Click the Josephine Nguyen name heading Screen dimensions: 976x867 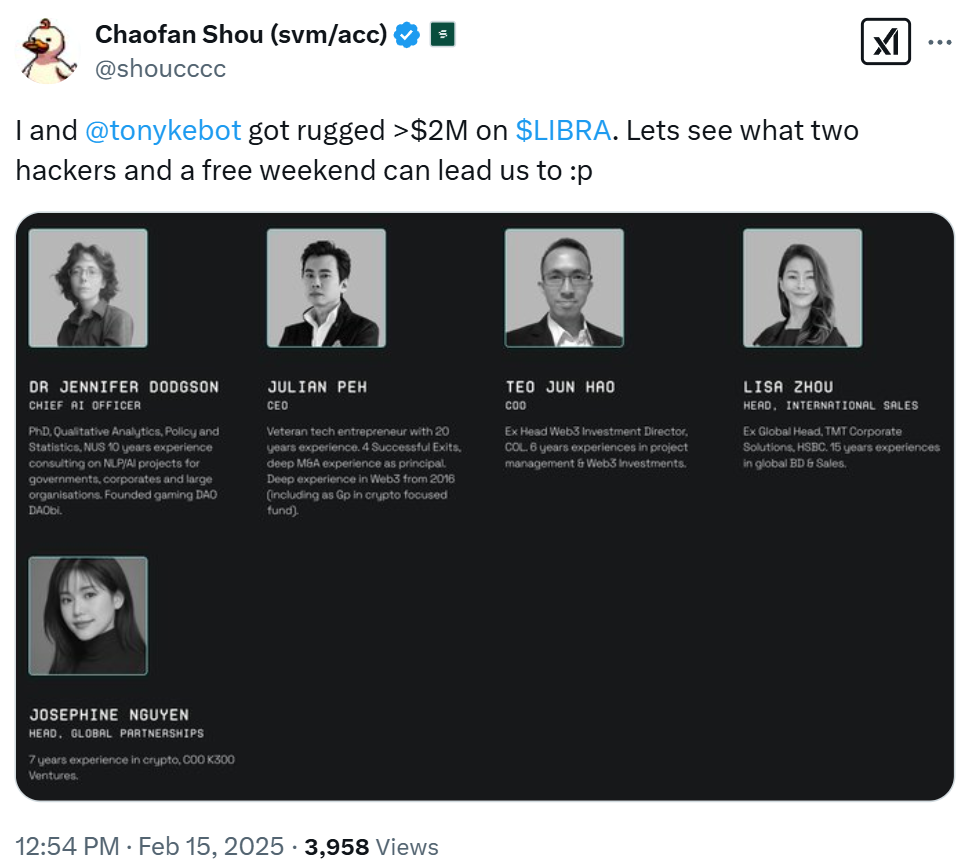tap(109, 715)
